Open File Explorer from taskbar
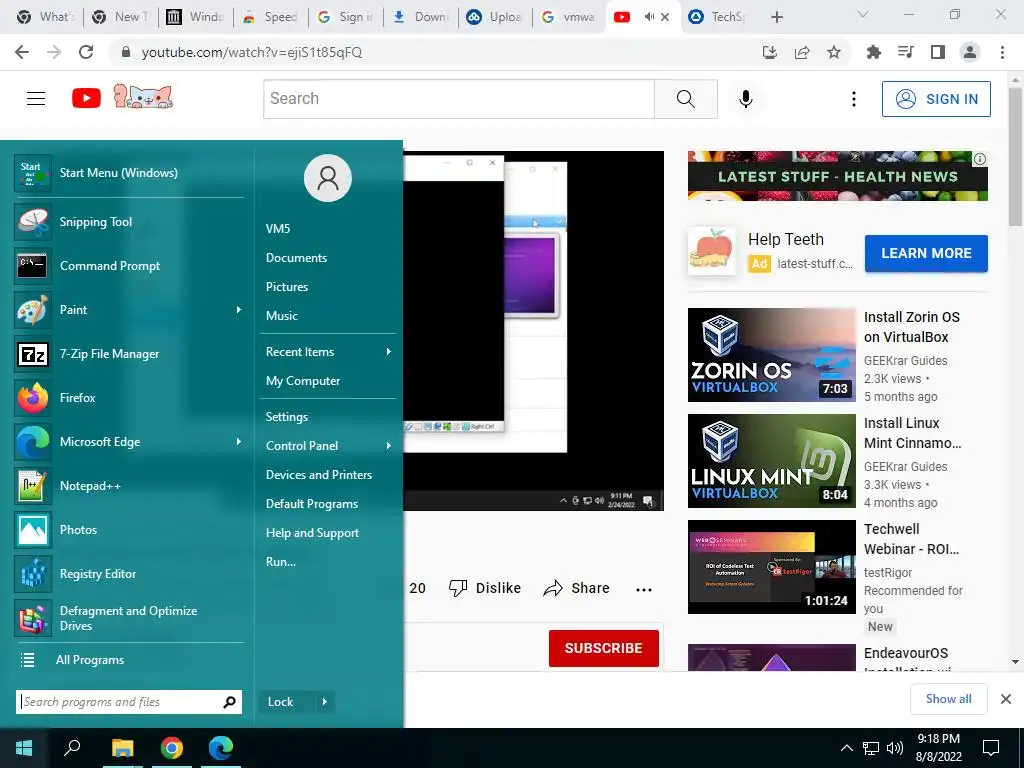Image resolution: width=1024 pixels, height=768 pixels. point(122,748)
